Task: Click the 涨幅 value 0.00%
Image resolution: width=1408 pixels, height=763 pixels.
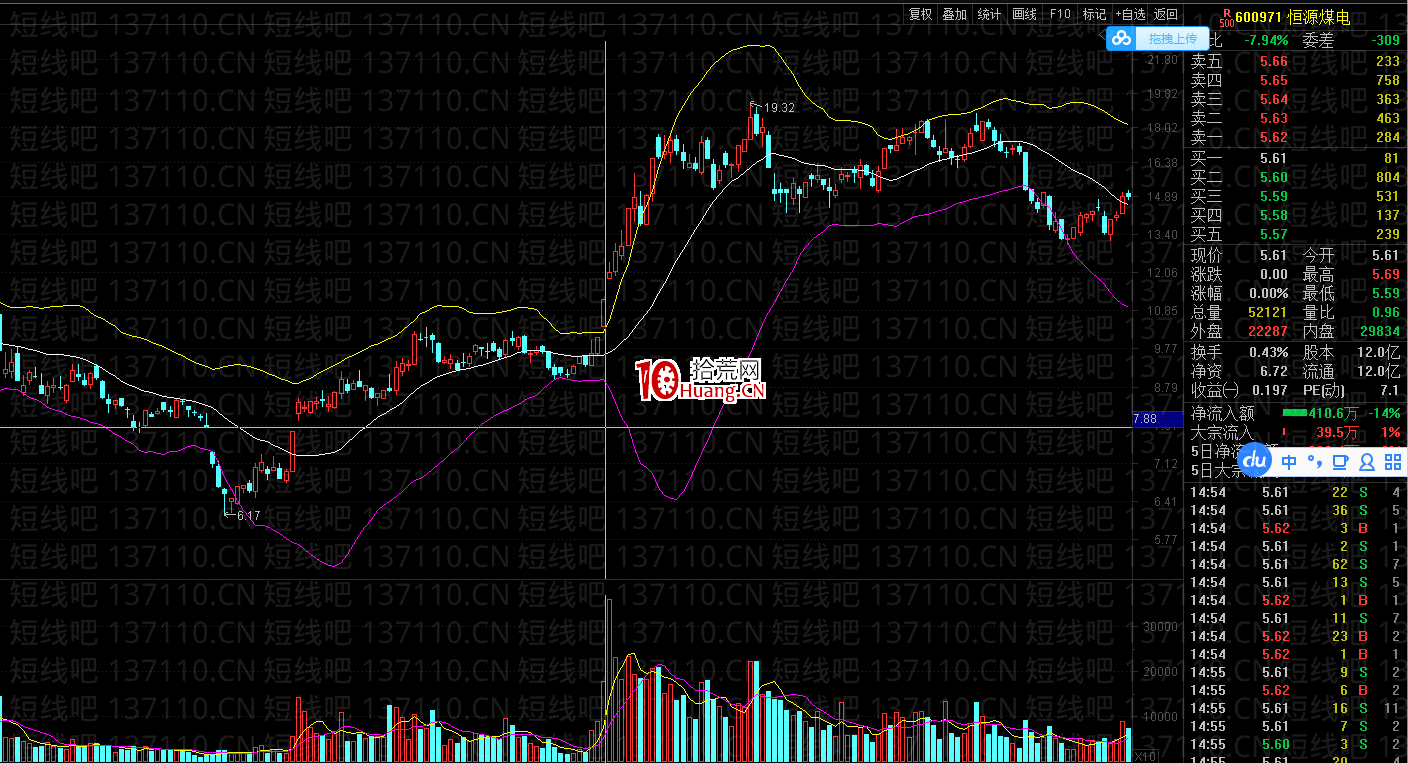Action: point(1269,293)
